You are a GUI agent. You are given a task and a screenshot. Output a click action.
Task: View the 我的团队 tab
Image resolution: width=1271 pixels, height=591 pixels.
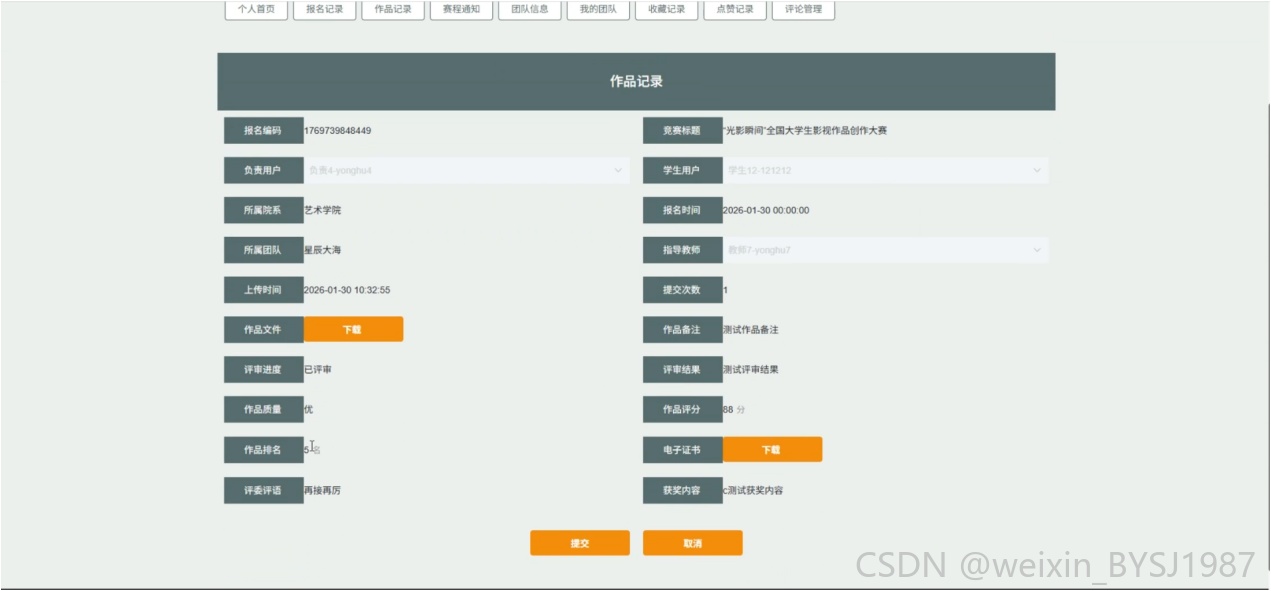[598, 10]
